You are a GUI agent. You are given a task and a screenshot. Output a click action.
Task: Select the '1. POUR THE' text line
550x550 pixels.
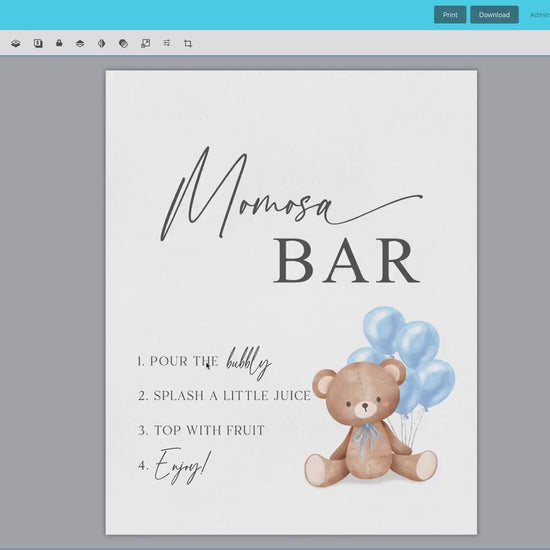coord(178,361)
